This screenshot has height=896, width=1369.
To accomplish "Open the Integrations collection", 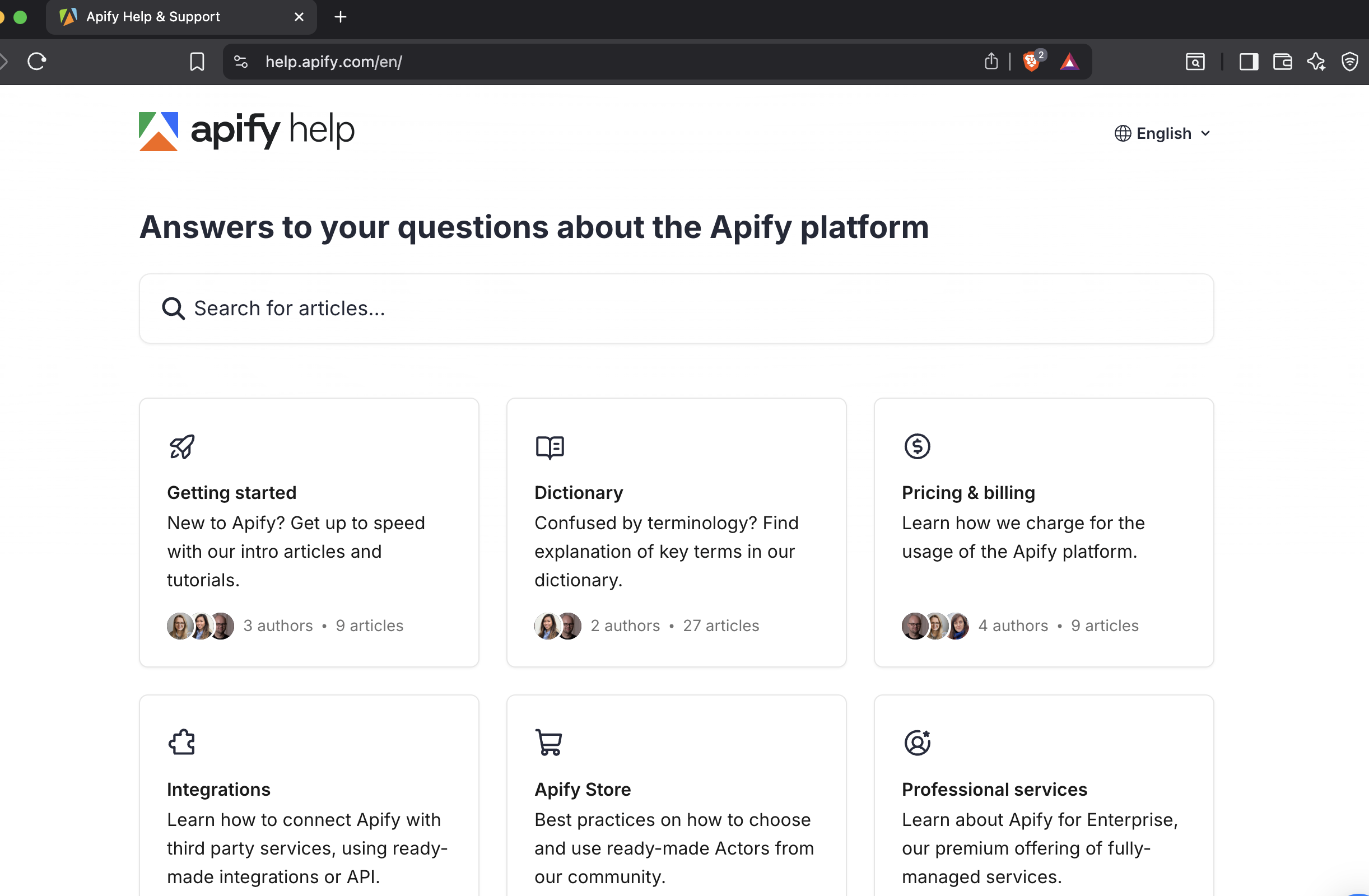I will (x=309, y=795).
